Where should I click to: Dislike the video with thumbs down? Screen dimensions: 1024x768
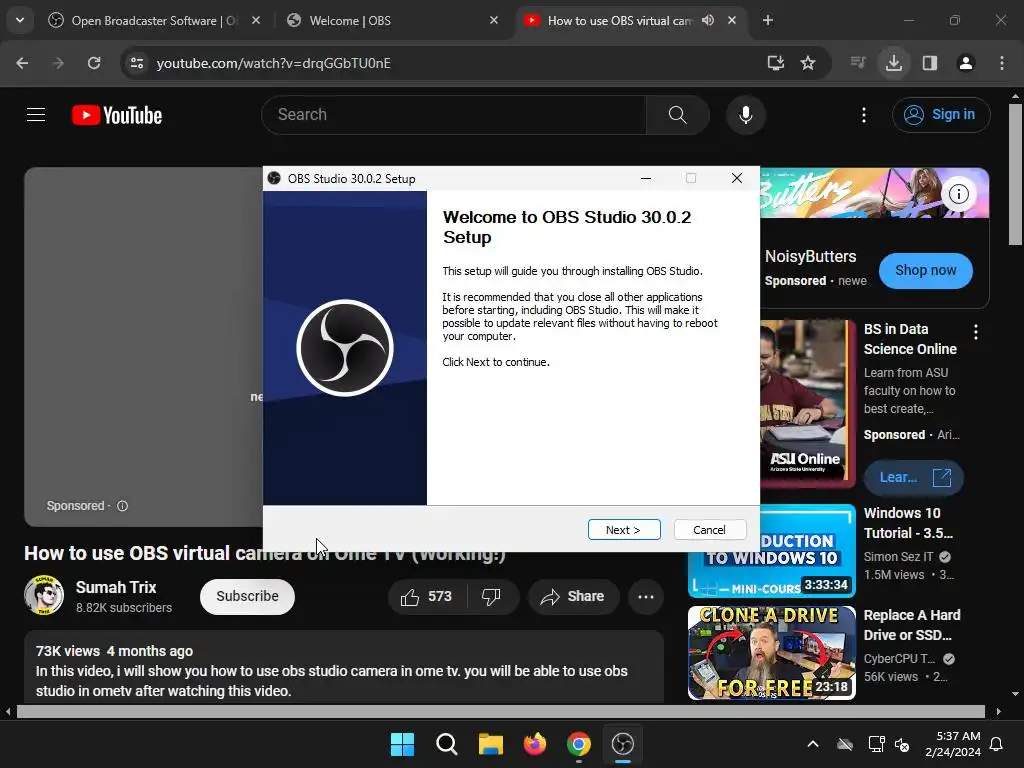point(492,596)
